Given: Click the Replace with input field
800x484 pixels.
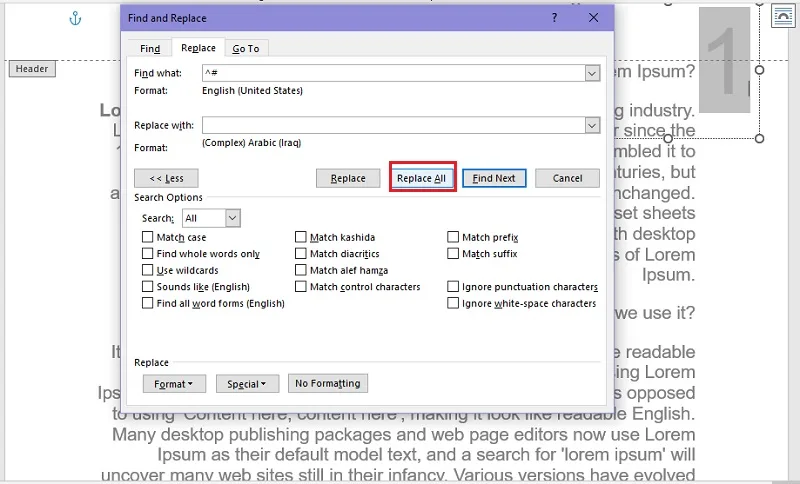Looking at the screenshot, I should [393, 125].
